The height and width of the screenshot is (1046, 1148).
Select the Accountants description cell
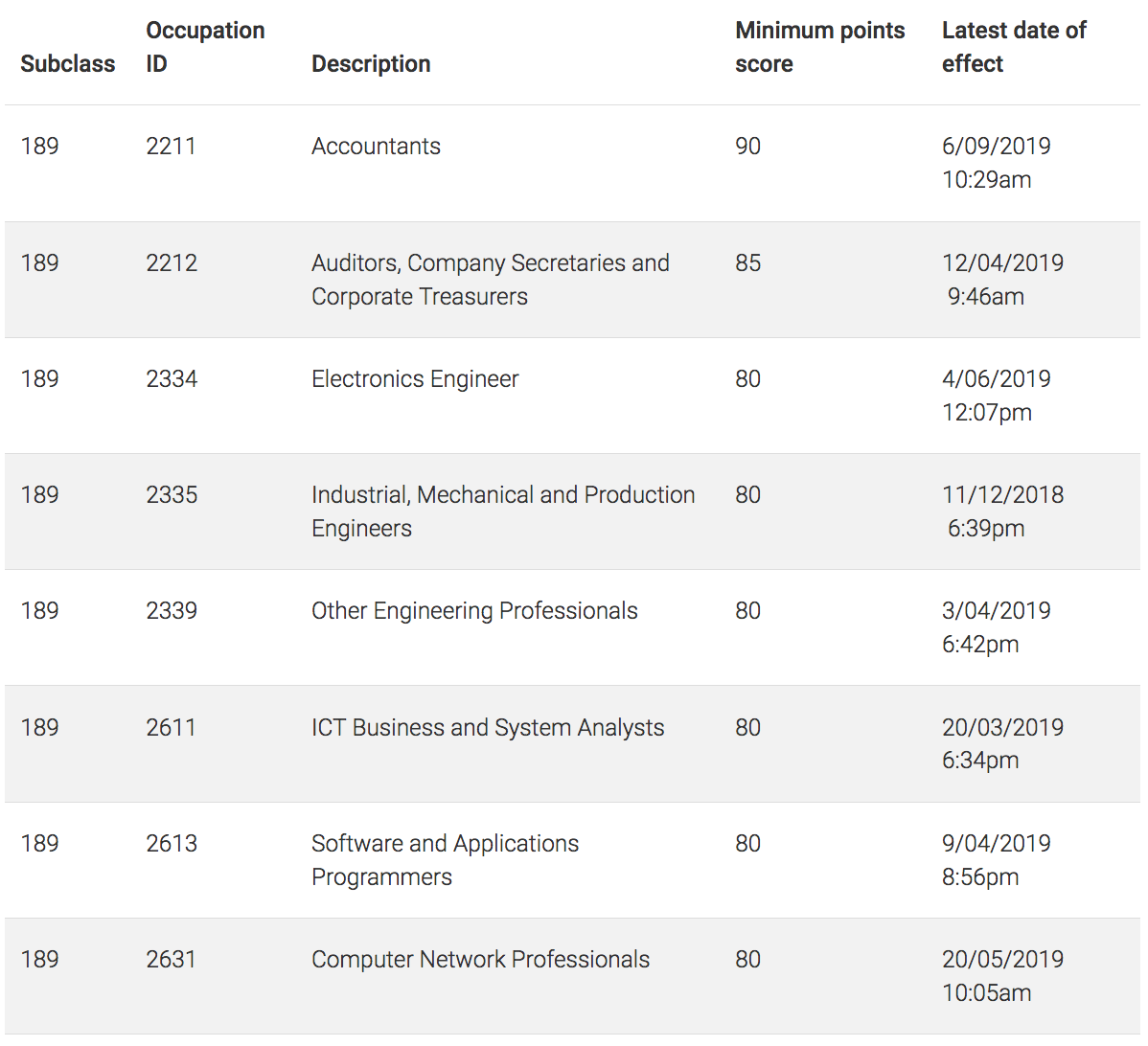[376, 147]
